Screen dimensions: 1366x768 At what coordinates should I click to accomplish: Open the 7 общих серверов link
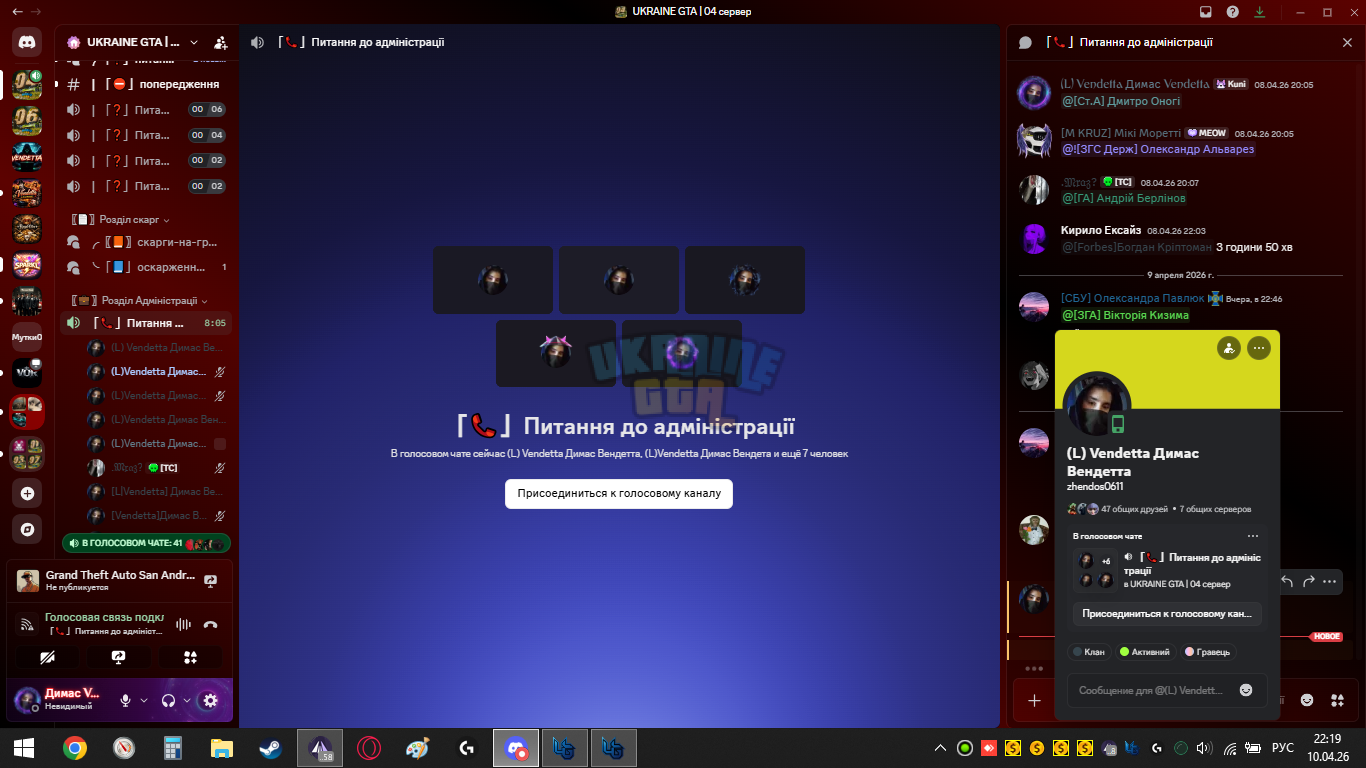pos(1215,509)
